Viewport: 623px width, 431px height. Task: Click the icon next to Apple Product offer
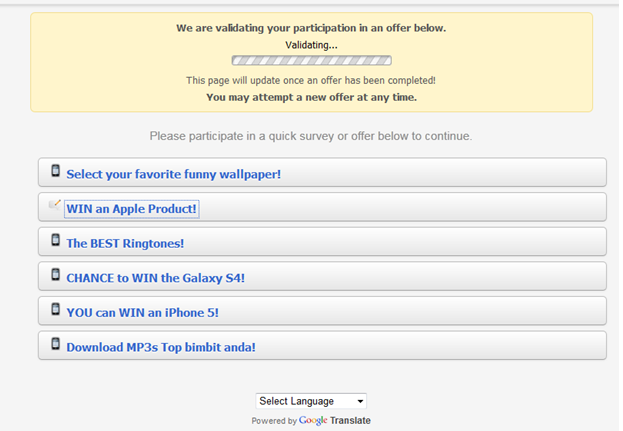56,206
